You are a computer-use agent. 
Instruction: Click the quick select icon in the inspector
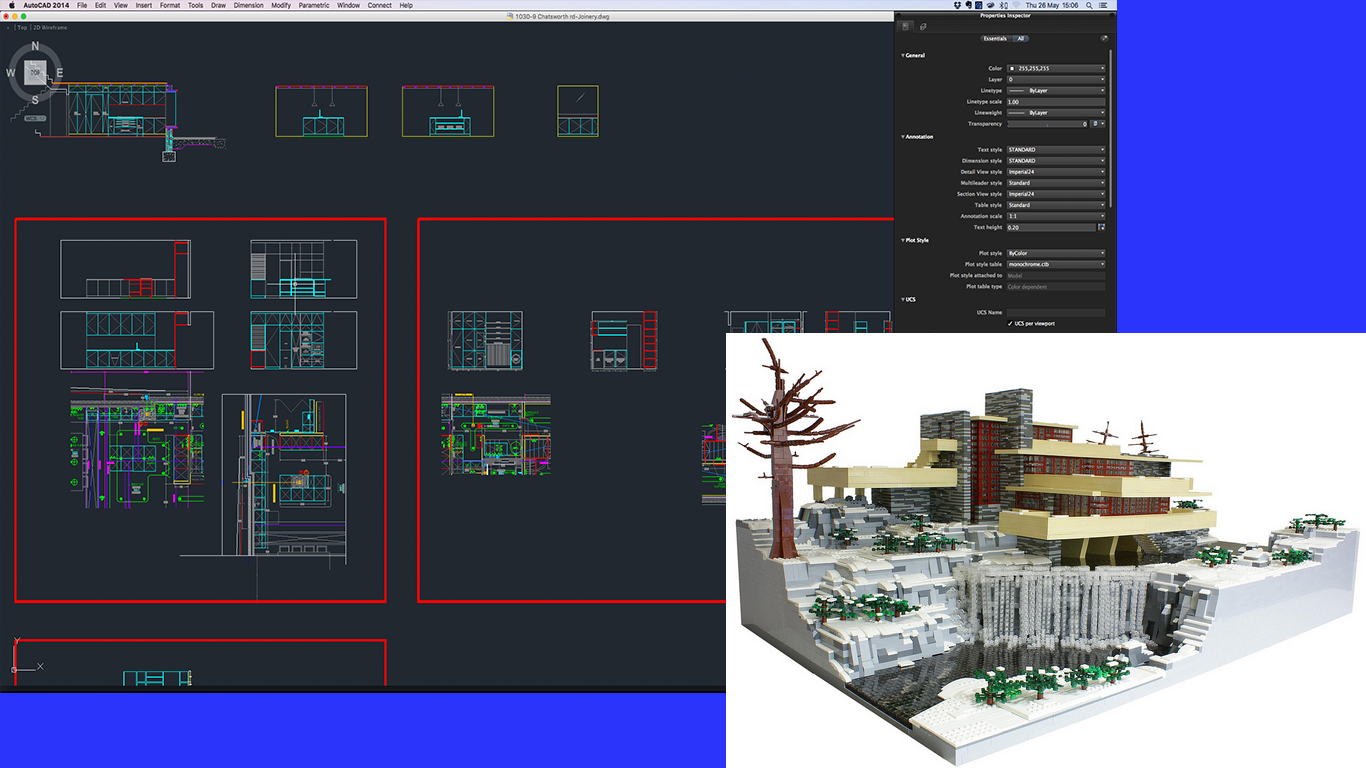(x=1104, y=38)
